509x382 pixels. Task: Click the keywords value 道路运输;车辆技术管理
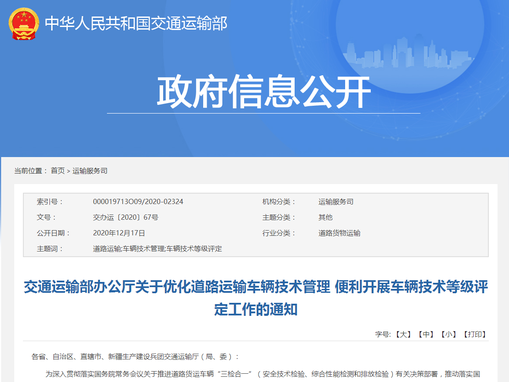(157, 249)
